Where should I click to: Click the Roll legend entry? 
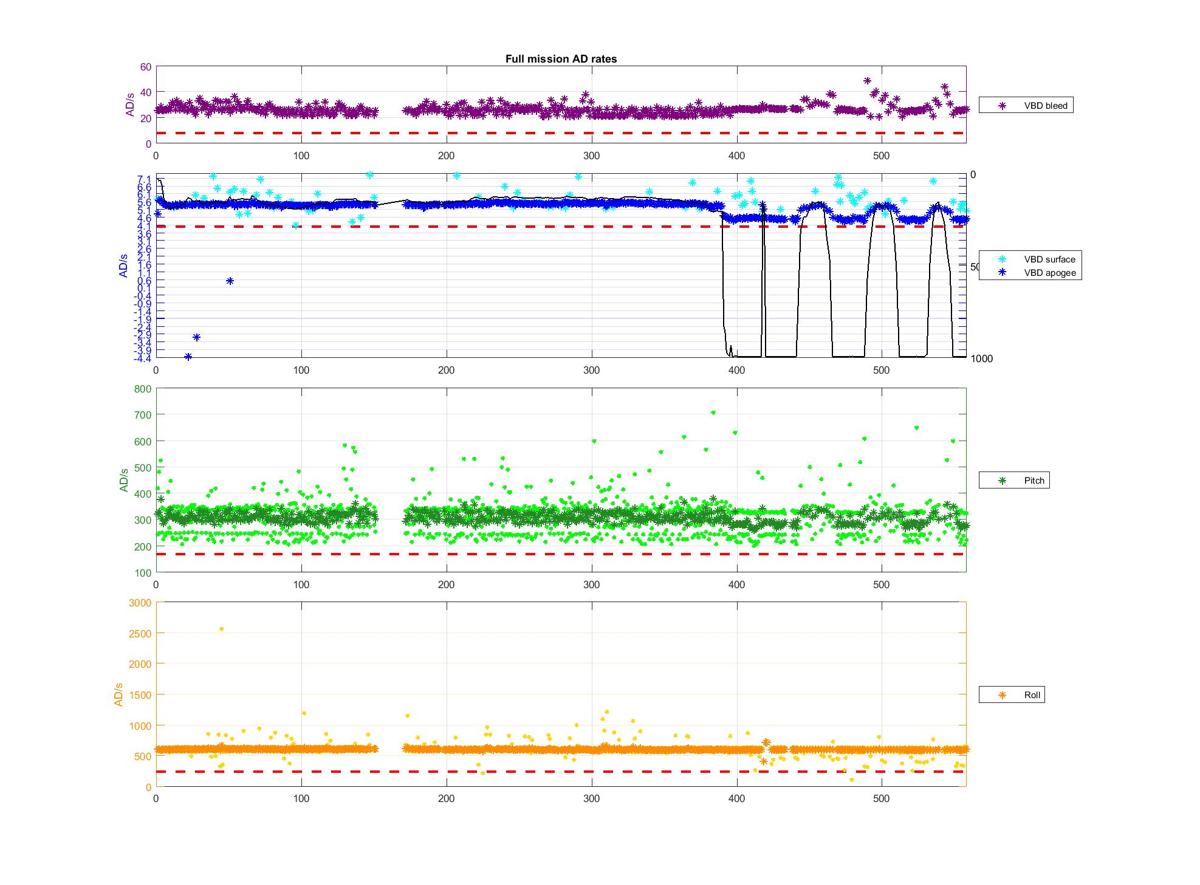tap(1014, 694)
